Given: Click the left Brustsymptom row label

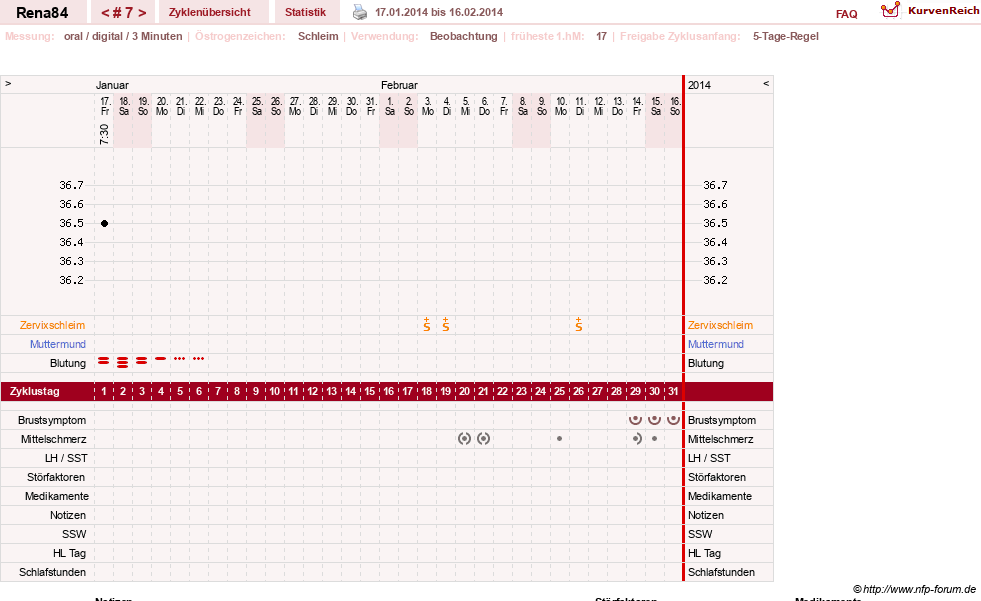Looking at the screenshot, I should pos(52,420).
